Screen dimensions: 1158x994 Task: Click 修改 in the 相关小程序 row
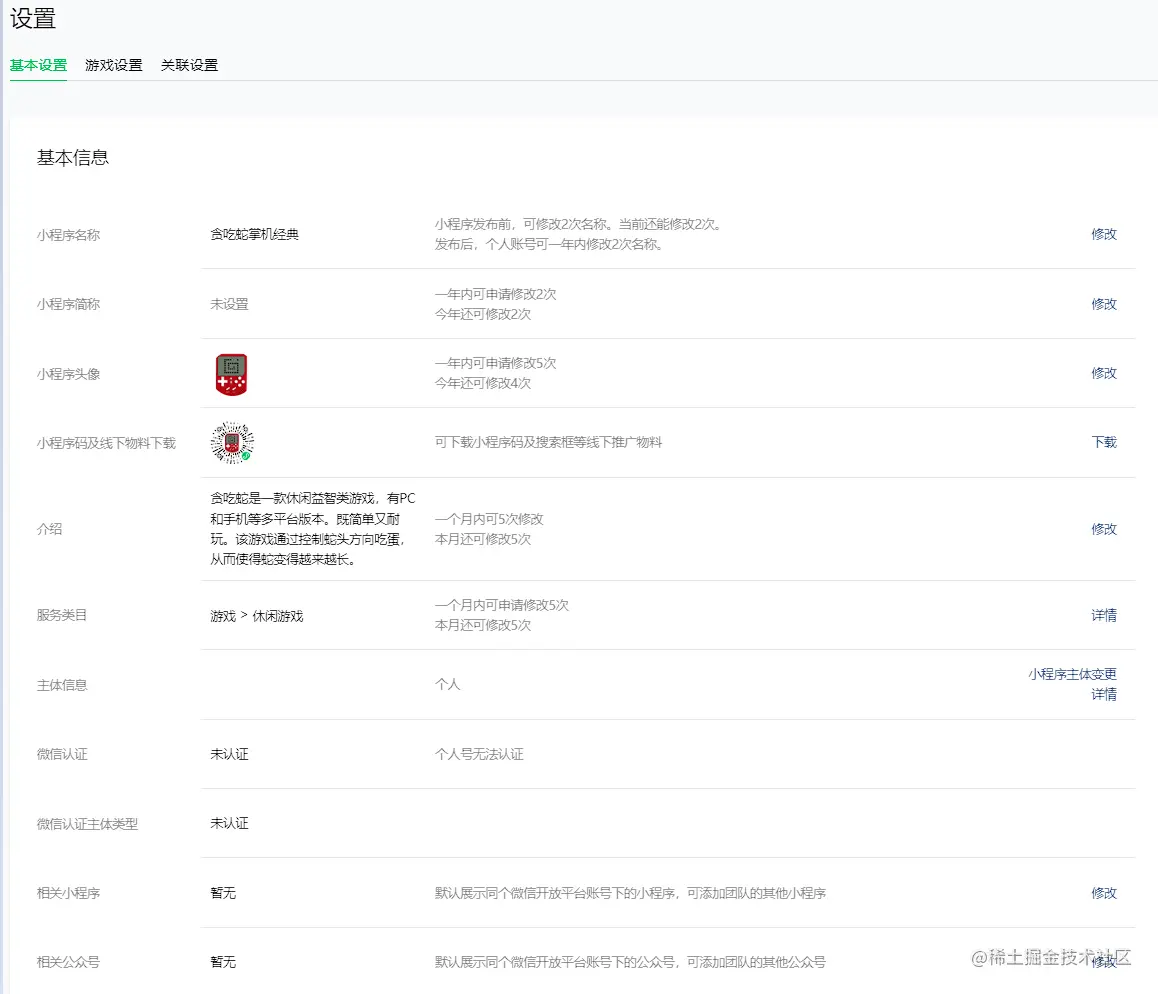pos(1104,893)
